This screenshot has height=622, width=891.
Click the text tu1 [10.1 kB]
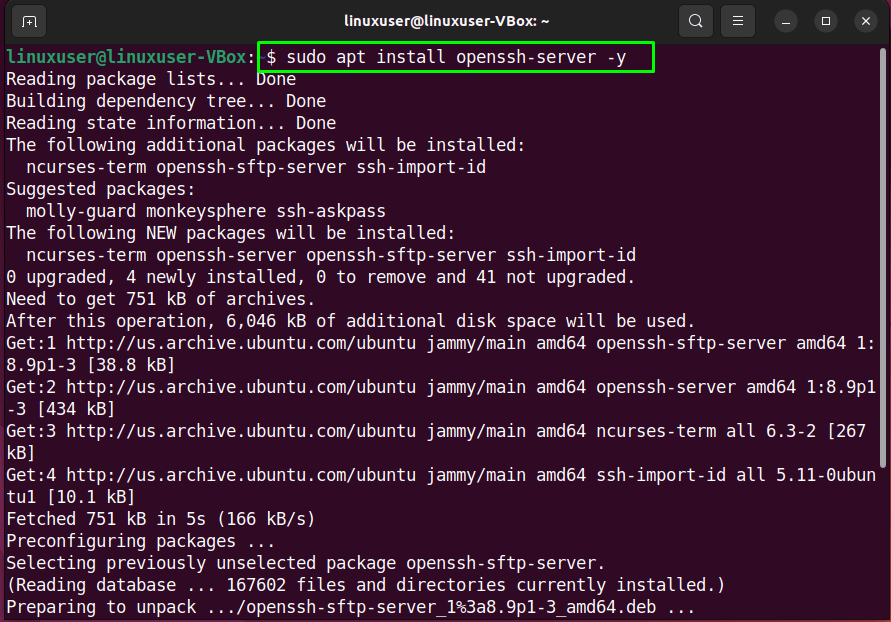[70, 497]
